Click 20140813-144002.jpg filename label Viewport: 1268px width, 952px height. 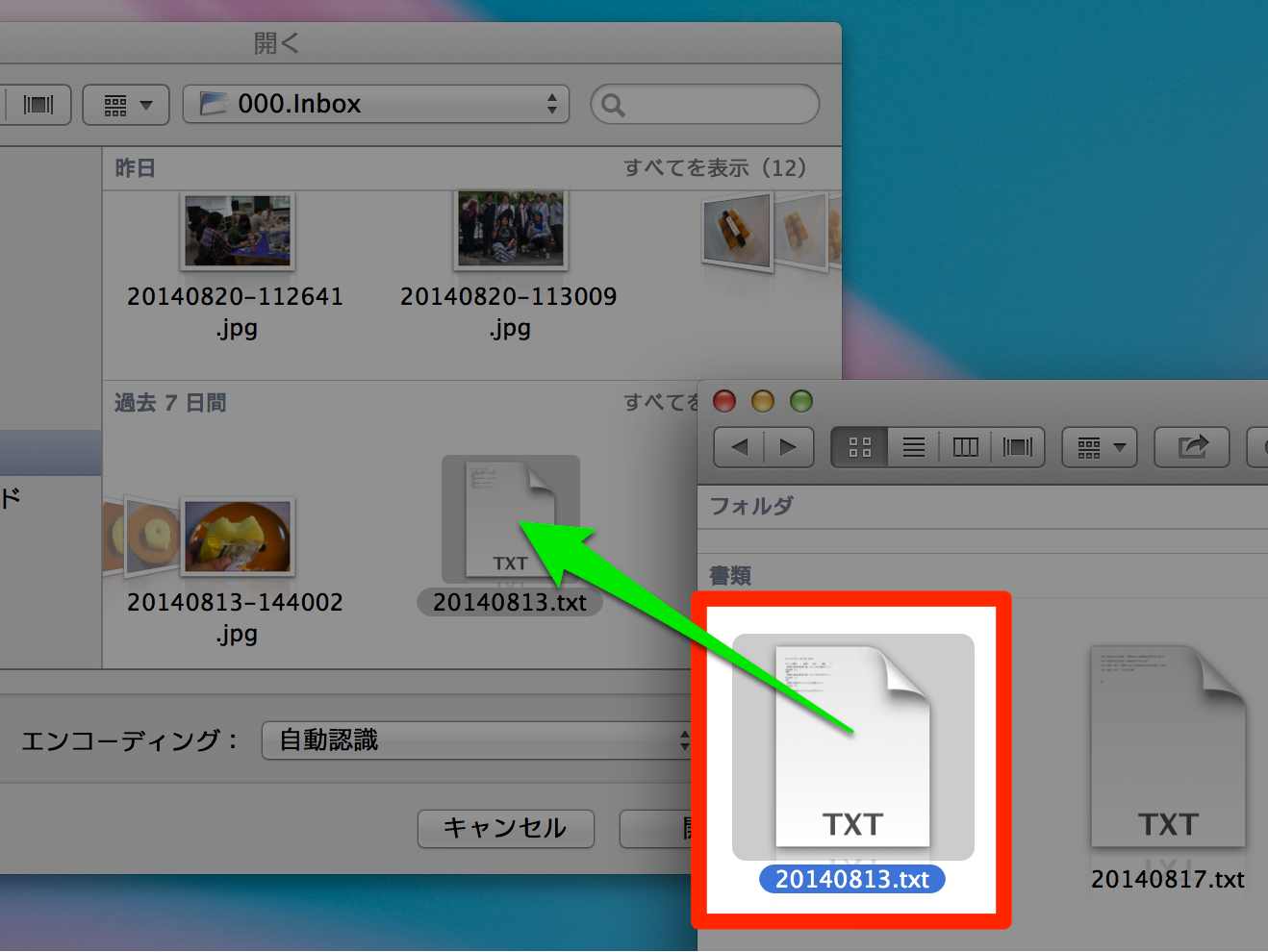coord(236,617)
